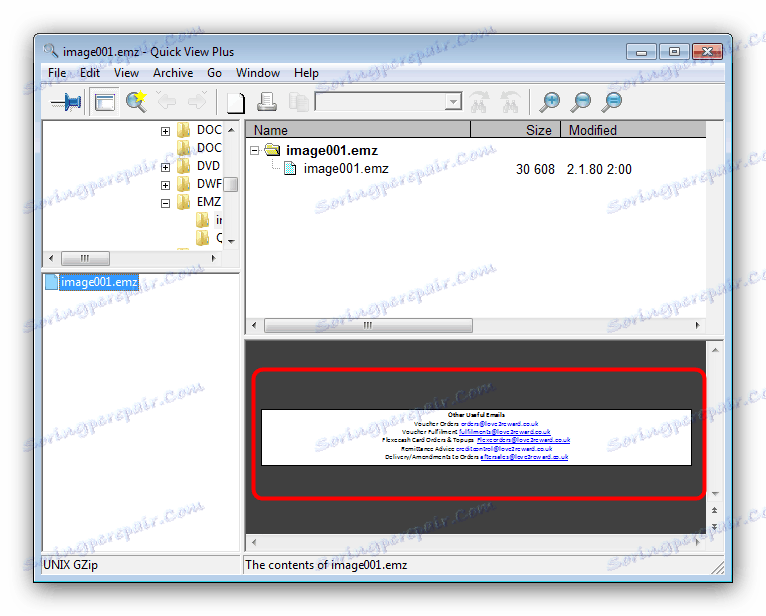Click the zoom out magnifier icon
Viewport: 766px width, 616px height.
click(581, 102)
